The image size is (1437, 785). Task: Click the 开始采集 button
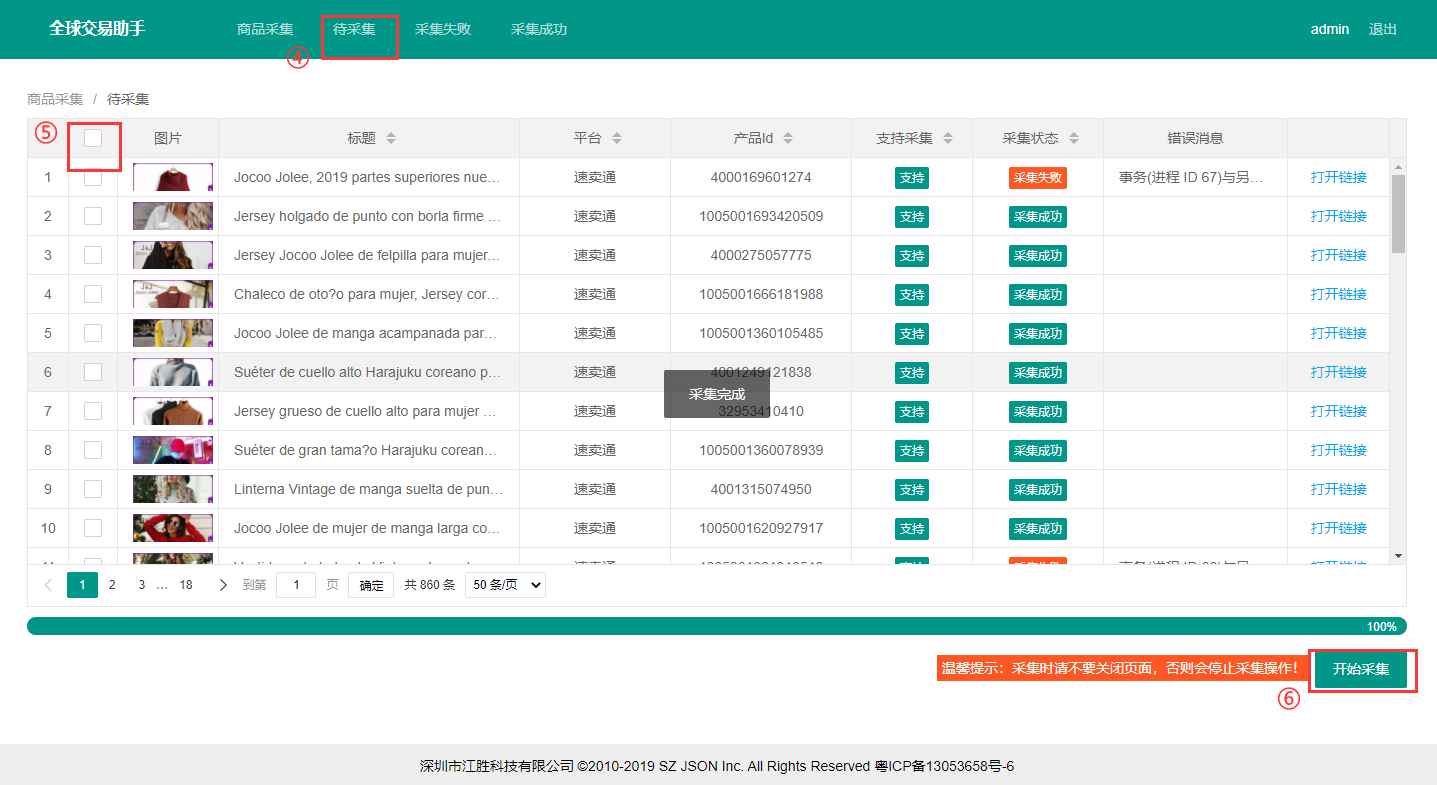tap(1361, 669)
